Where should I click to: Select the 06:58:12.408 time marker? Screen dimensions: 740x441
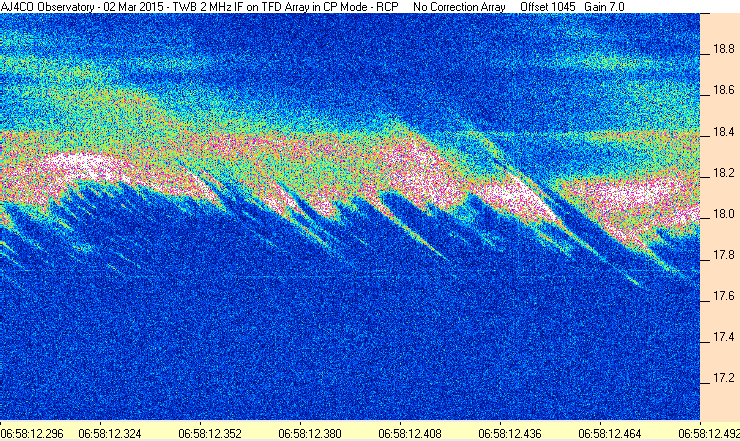pos(410,433)
